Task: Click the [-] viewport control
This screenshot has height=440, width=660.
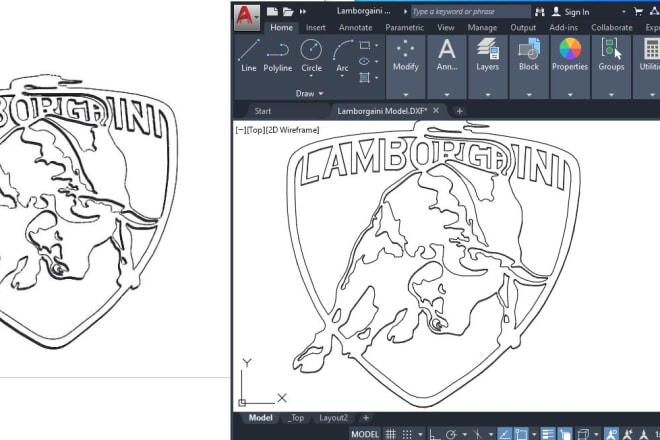Action: tap(241, 130)
